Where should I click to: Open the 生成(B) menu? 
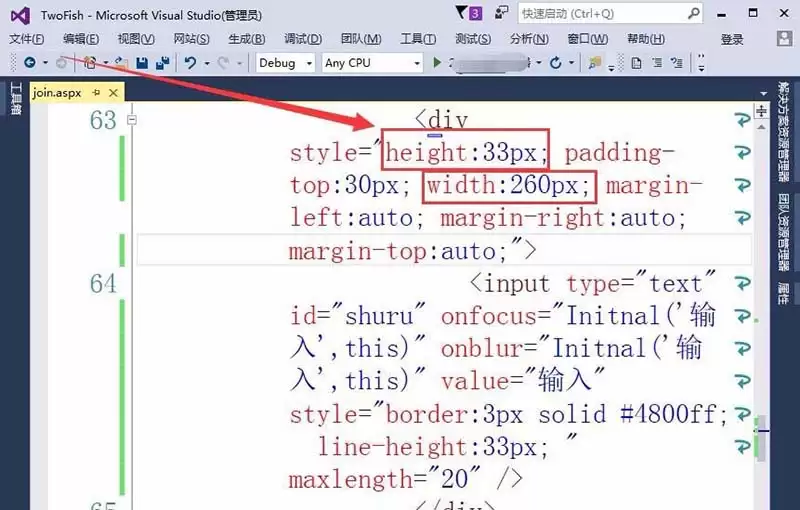[247, 39]
